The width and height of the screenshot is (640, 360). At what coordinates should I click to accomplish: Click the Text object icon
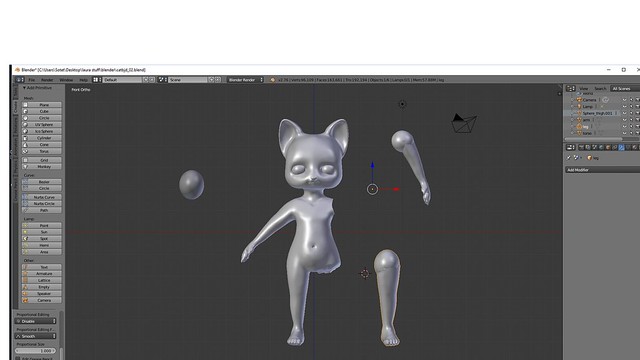click(x=25, y=267)
